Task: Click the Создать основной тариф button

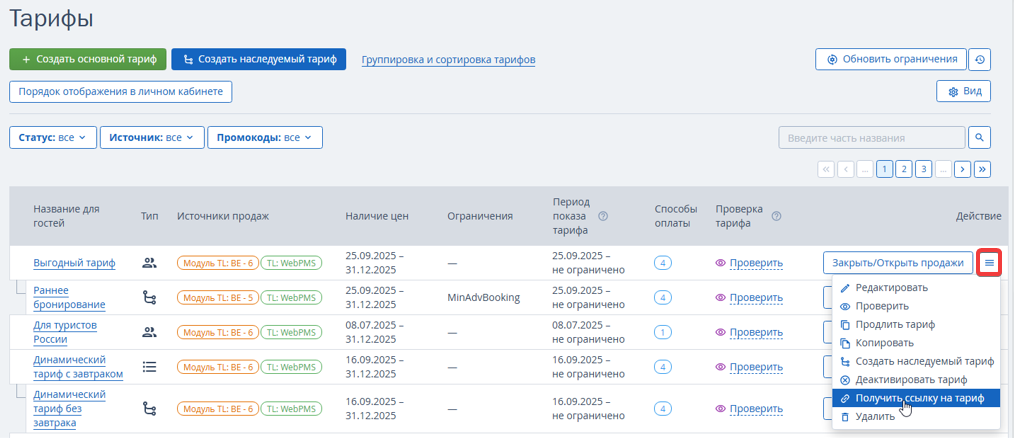Action: coord(87,59)
